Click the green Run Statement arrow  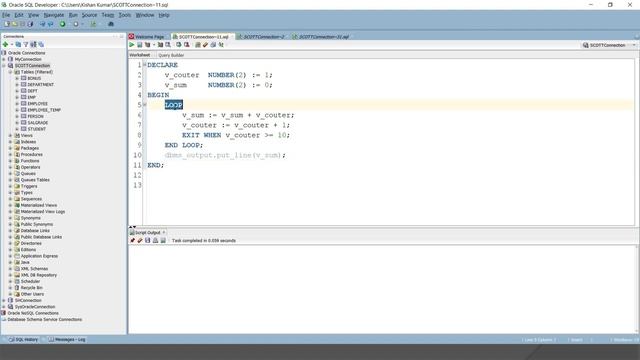131,44
